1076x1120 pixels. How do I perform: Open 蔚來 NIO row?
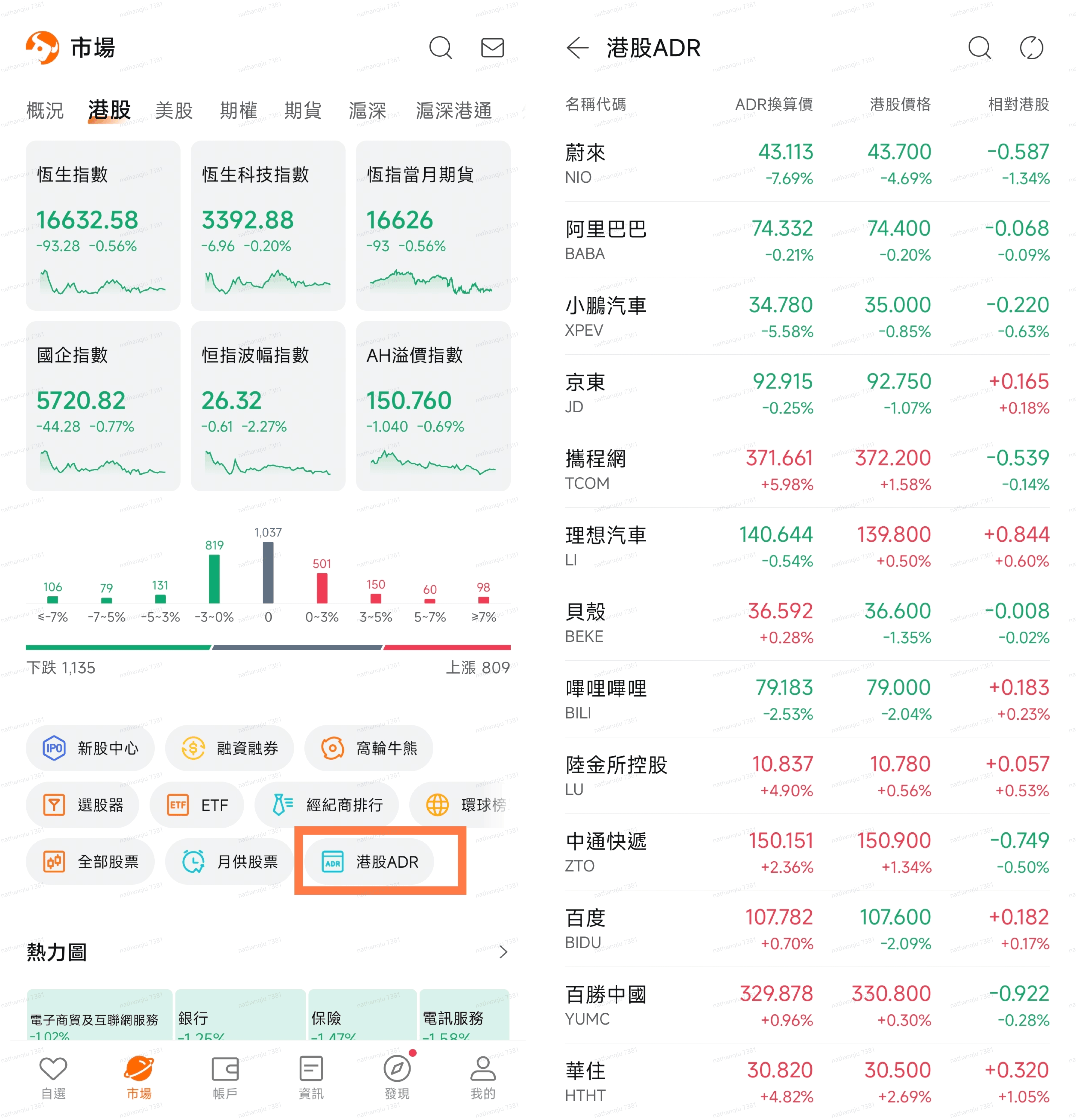point(807,164)
